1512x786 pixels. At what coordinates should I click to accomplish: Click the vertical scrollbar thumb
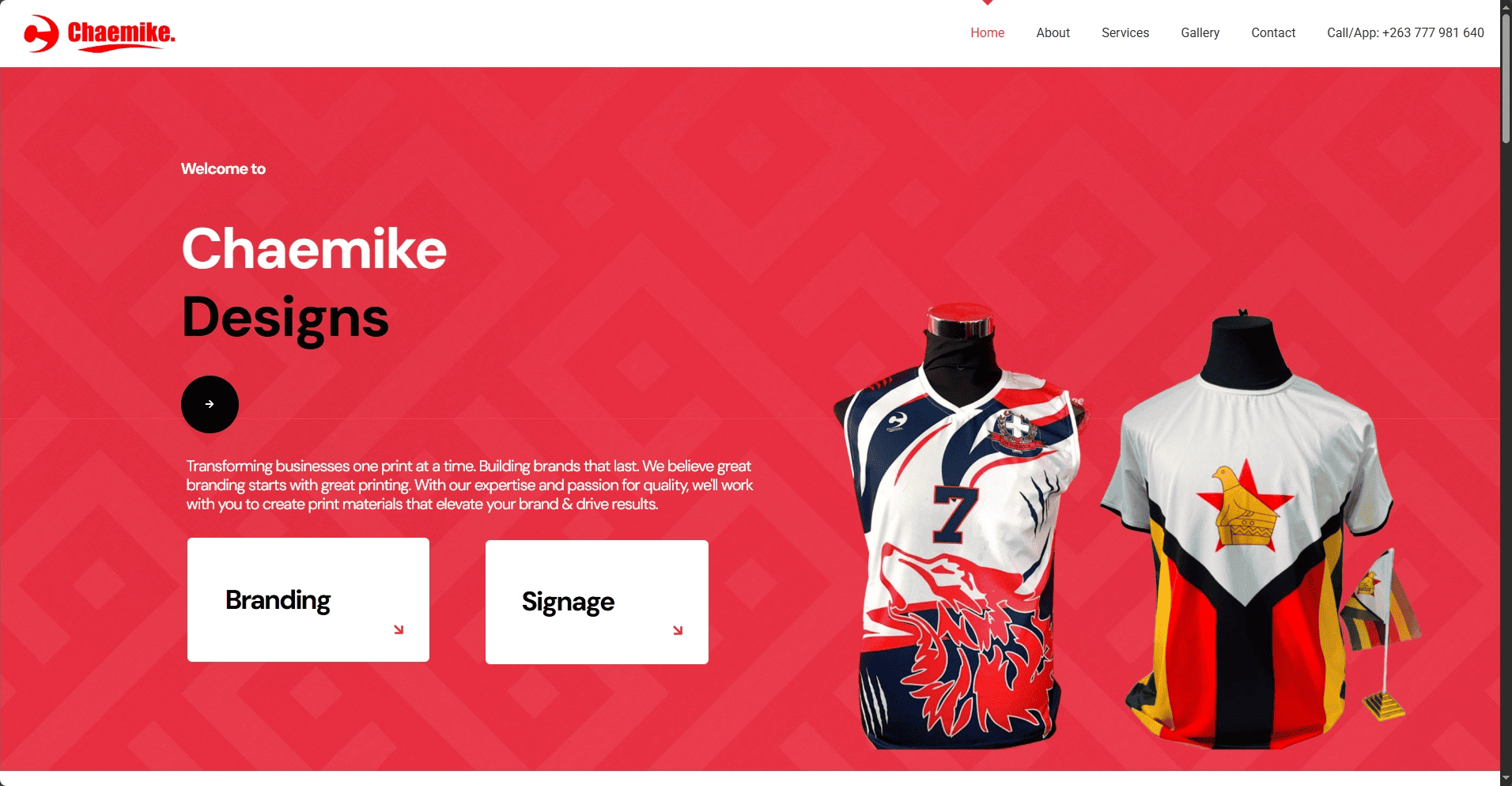(1506, 77)
